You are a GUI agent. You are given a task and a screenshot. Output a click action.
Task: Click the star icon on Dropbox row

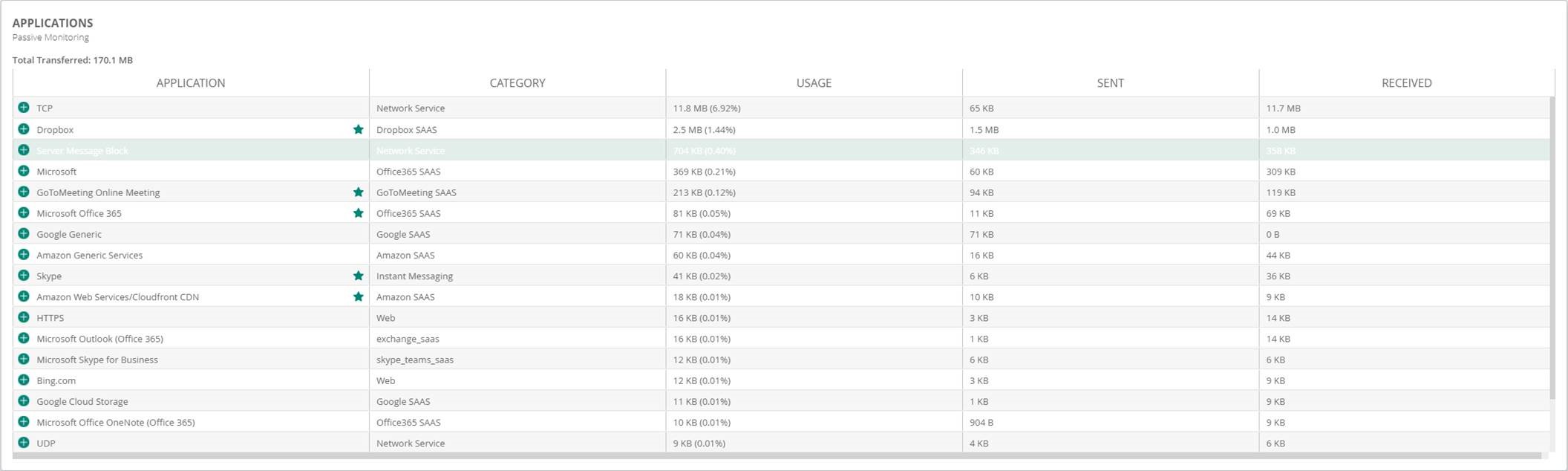click(x=359, y=129)
